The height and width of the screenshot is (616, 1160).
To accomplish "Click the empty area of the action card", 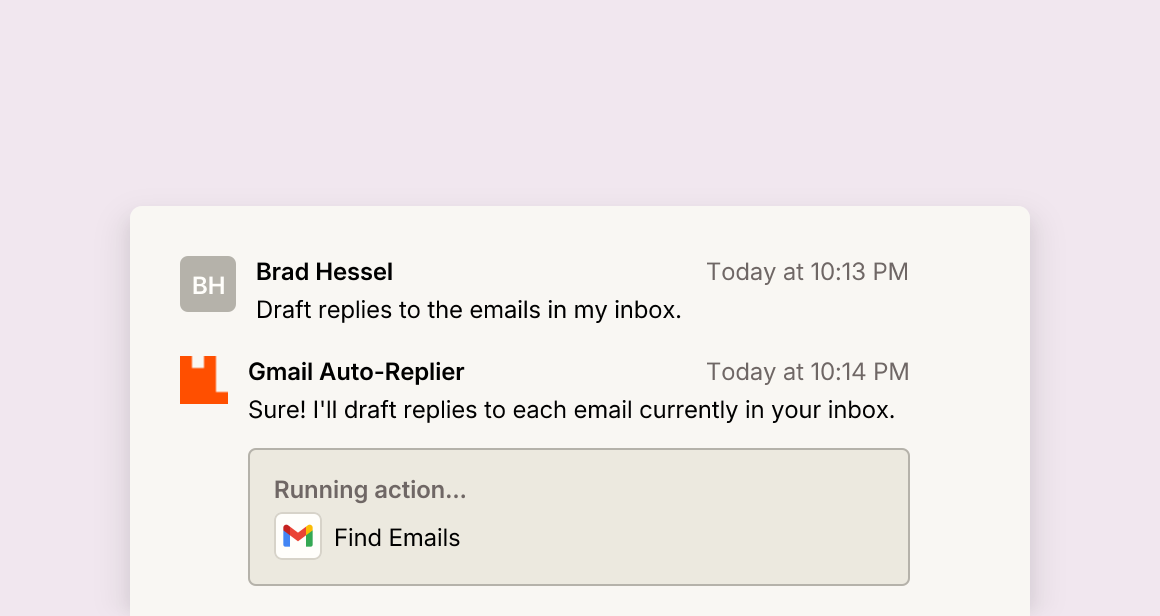I will click(703, 518).
